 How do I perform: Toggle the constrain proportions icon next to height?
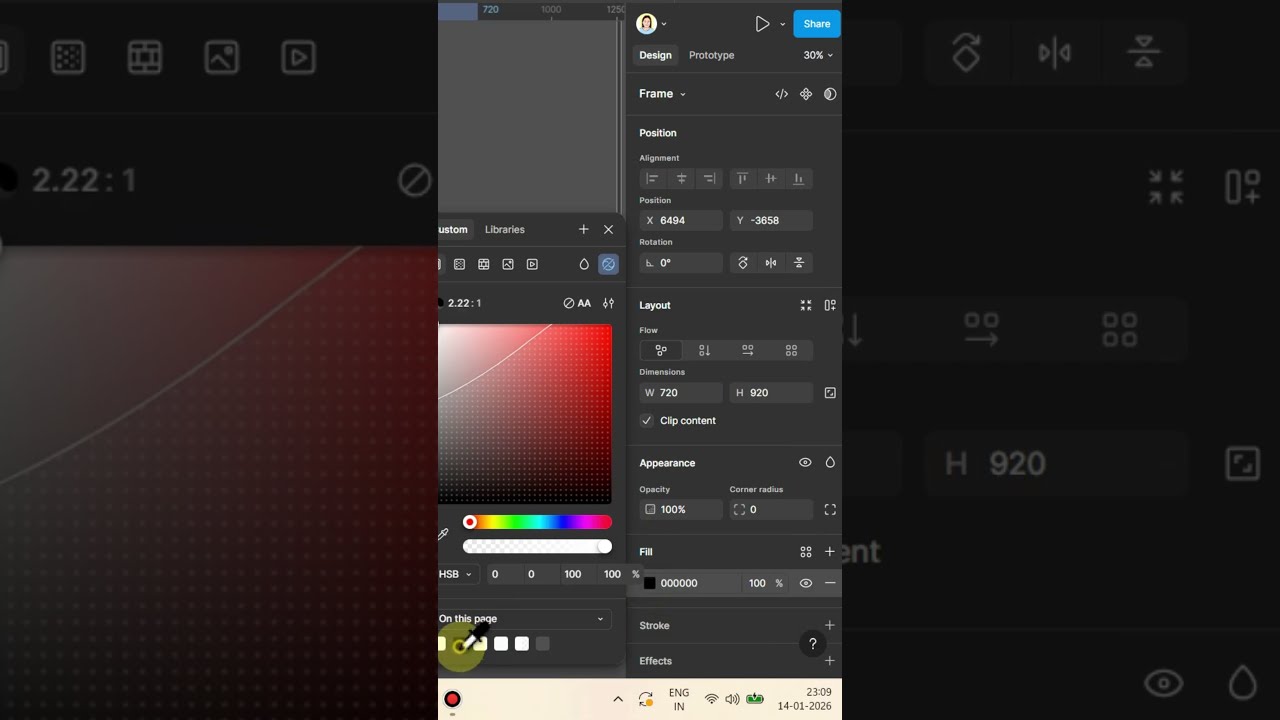(x=830, y=393)
